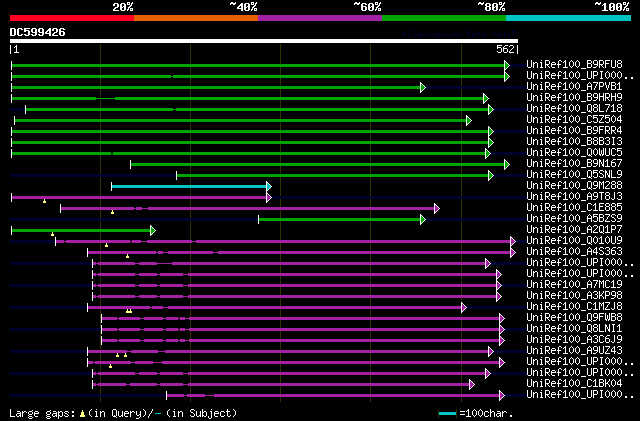Click the green alignment bar for A5BZS9
Viewport: 640px width, 421px height.
pos(340,220)
